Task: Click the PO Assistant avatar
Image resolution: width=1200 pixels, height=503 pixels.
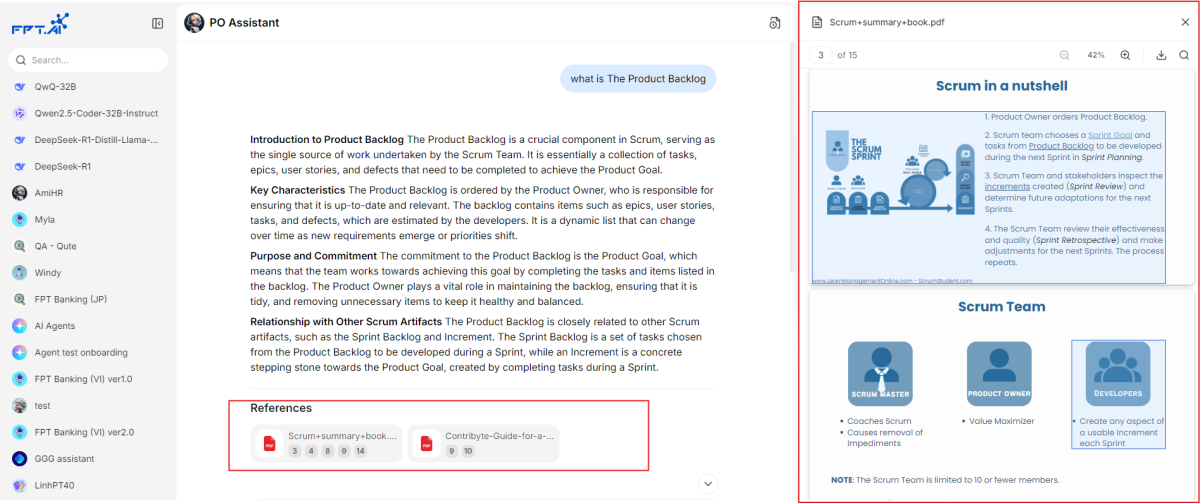Action: [194, 23]
